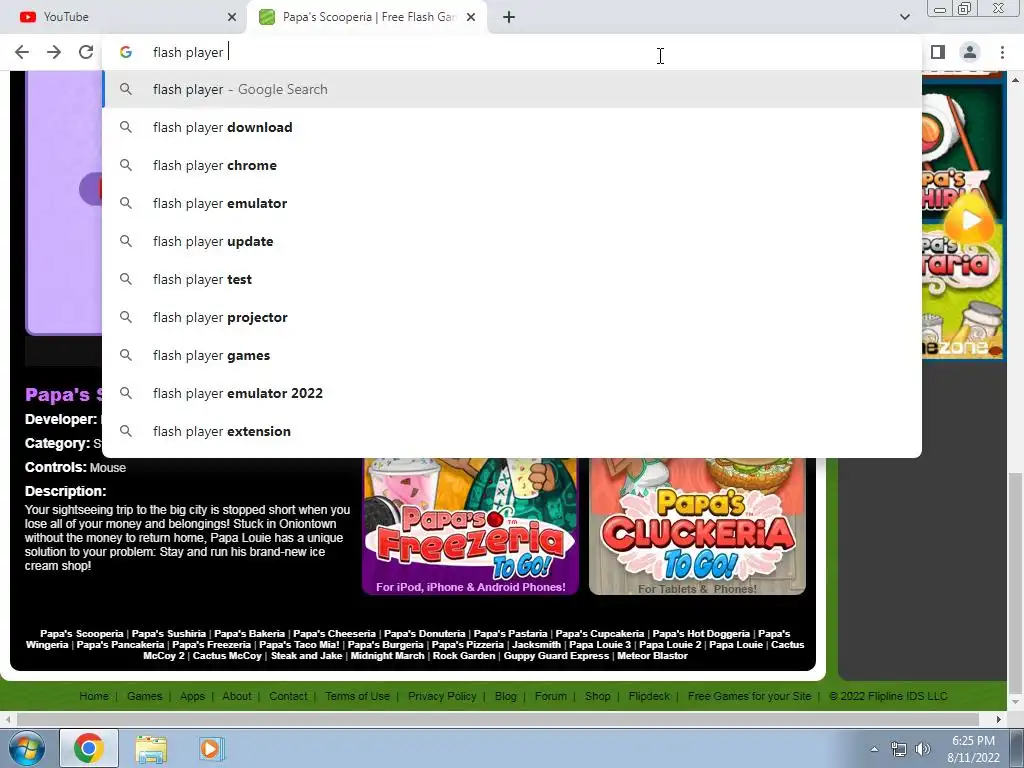The height and width of the screenshot is (768, 1024).
Task: Select 'flash player games' suggestion
Action: pyautogui.click(x=512, y=355)
